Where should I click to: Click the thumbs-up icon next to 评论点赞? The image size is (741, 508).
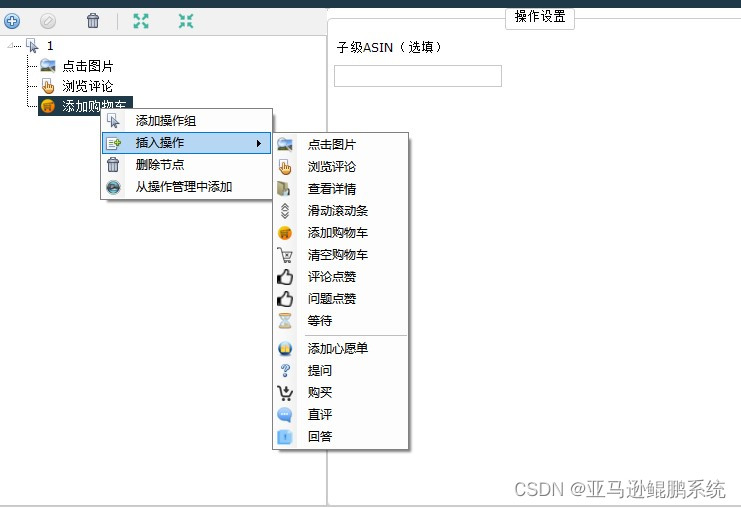[285, 277]
